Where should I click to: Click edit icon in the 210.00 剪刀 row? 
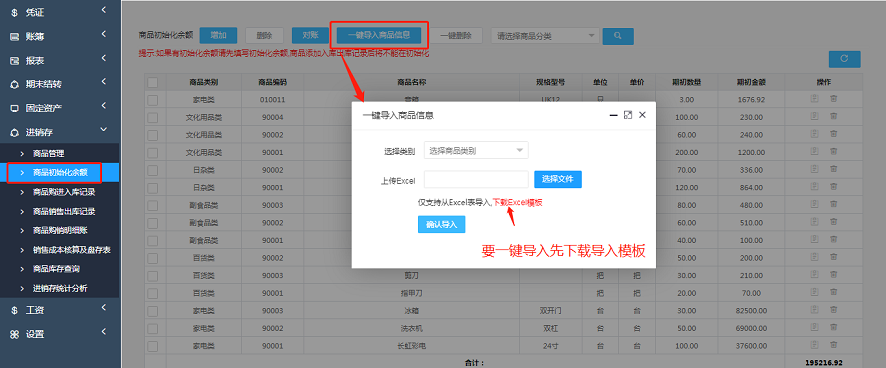tap(814, 275)
